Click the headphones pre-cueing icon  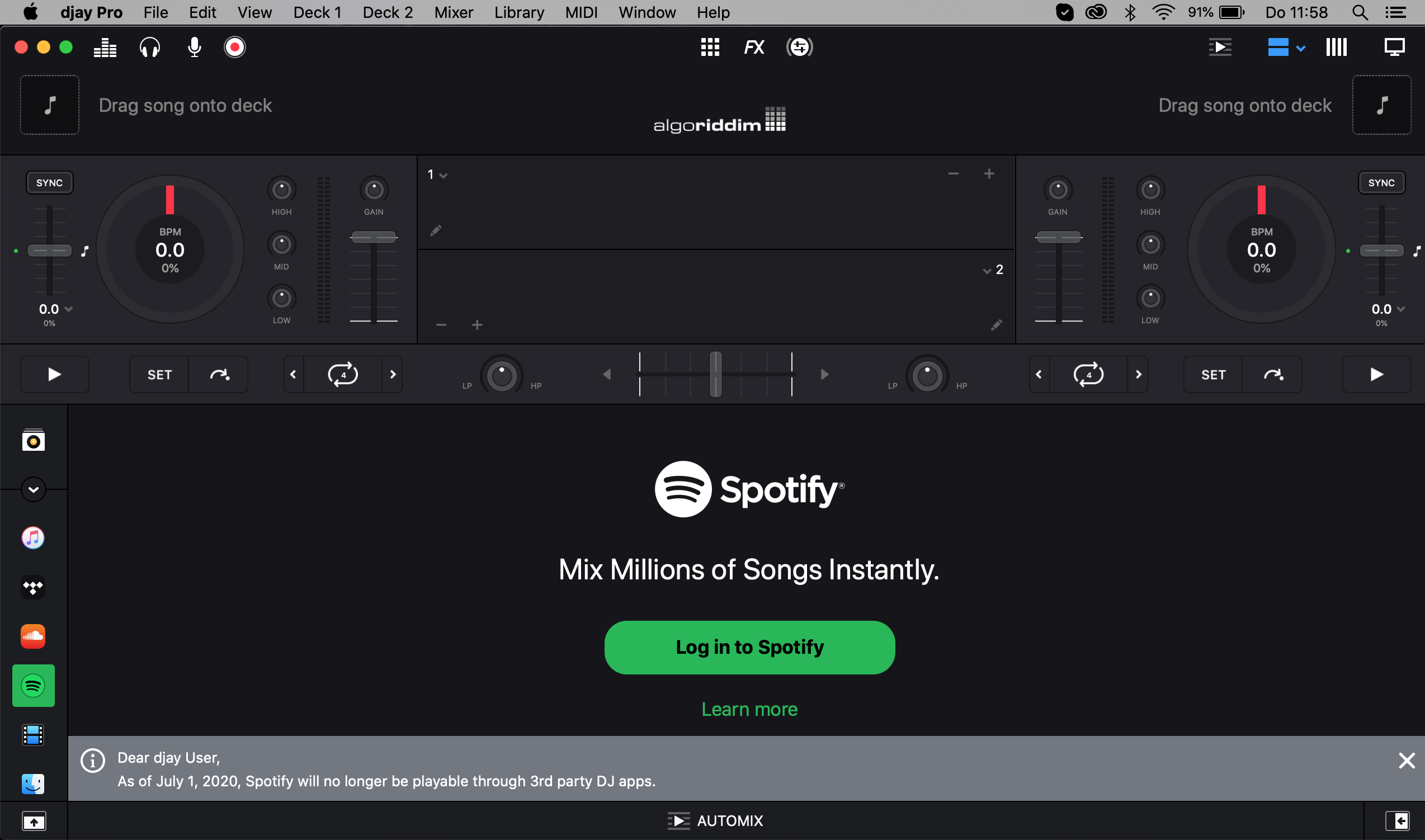[x=149, y=47]
